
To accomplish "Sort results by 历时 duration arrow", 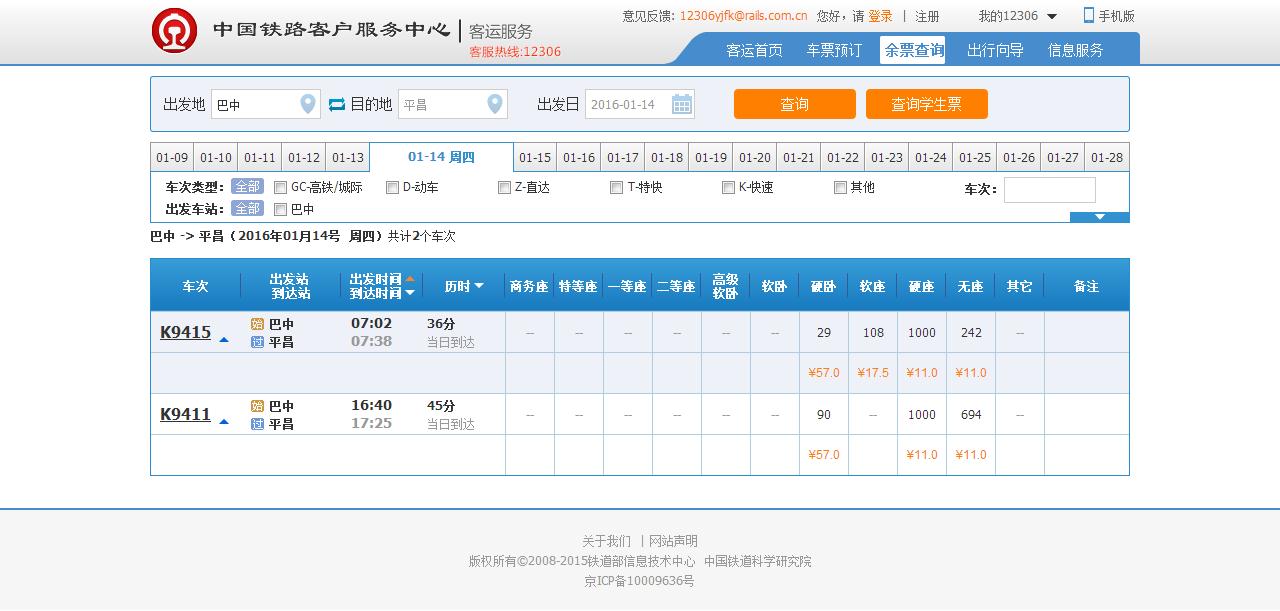I will (479, 286).
